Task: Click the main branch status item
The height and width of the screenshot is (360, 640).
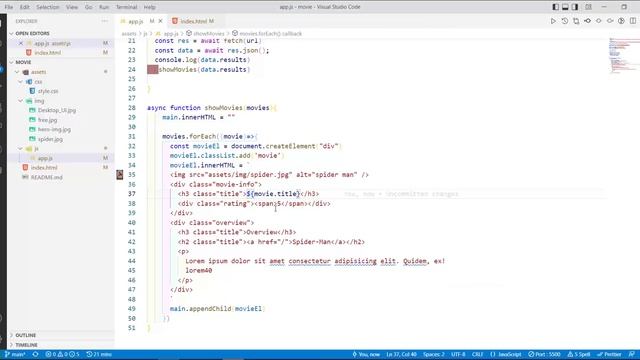Action: click(15, 354)
